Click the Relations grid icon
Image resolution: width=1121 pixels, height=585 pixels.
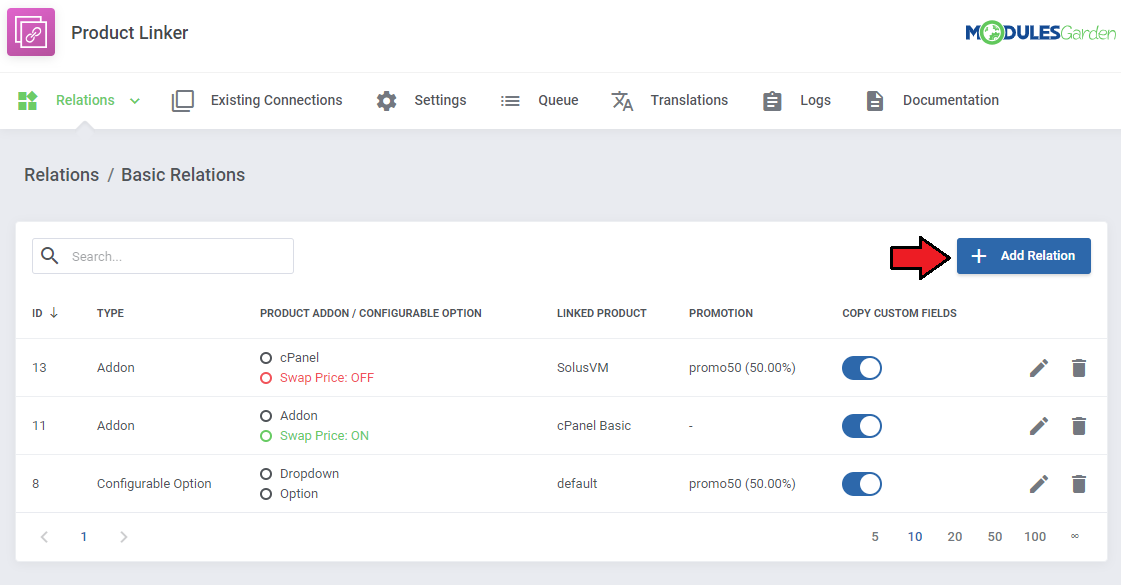point(27,101)
